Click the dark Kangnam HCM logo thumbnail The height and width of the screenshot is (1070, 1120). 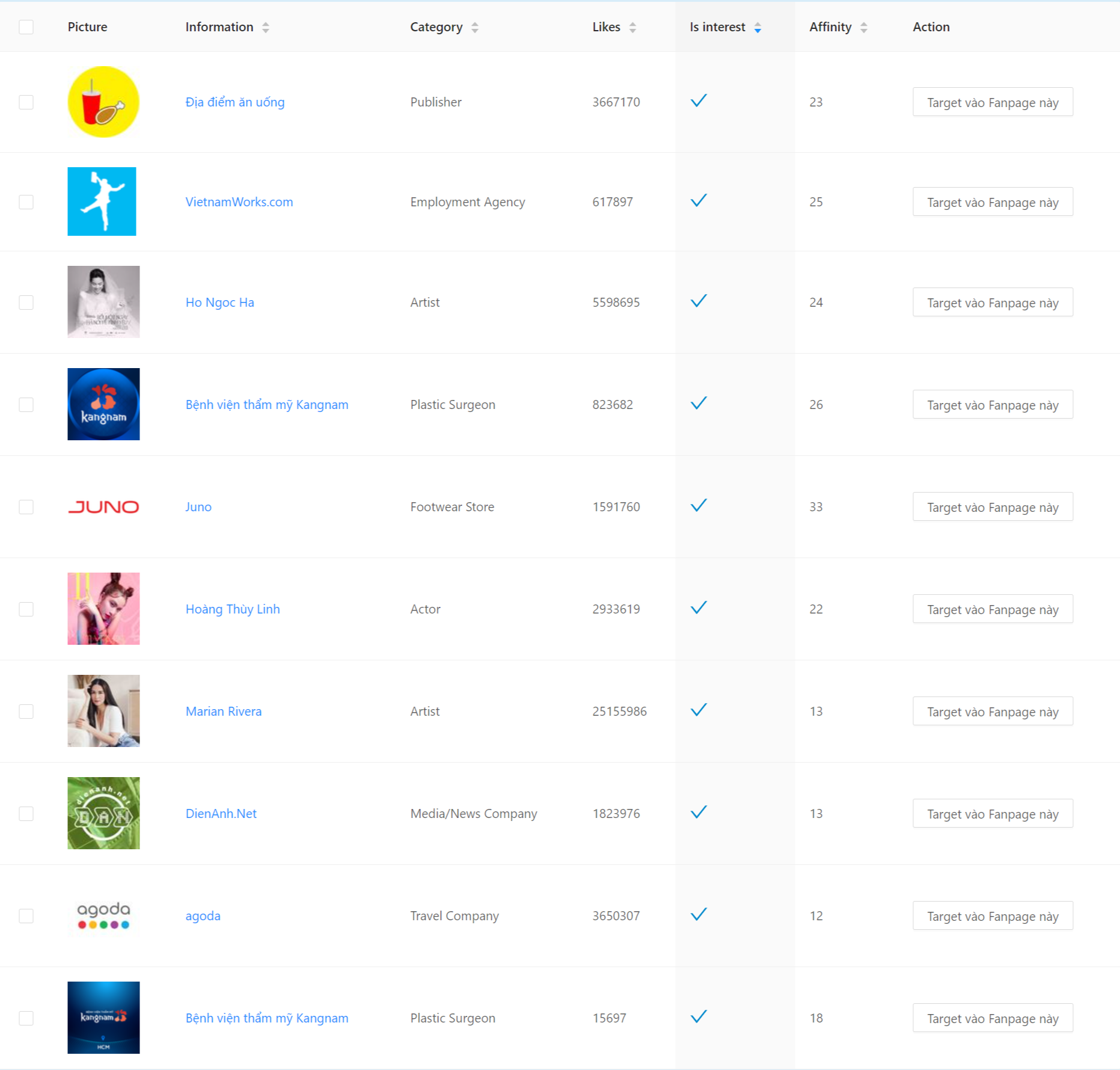(x=103, y=1018)
